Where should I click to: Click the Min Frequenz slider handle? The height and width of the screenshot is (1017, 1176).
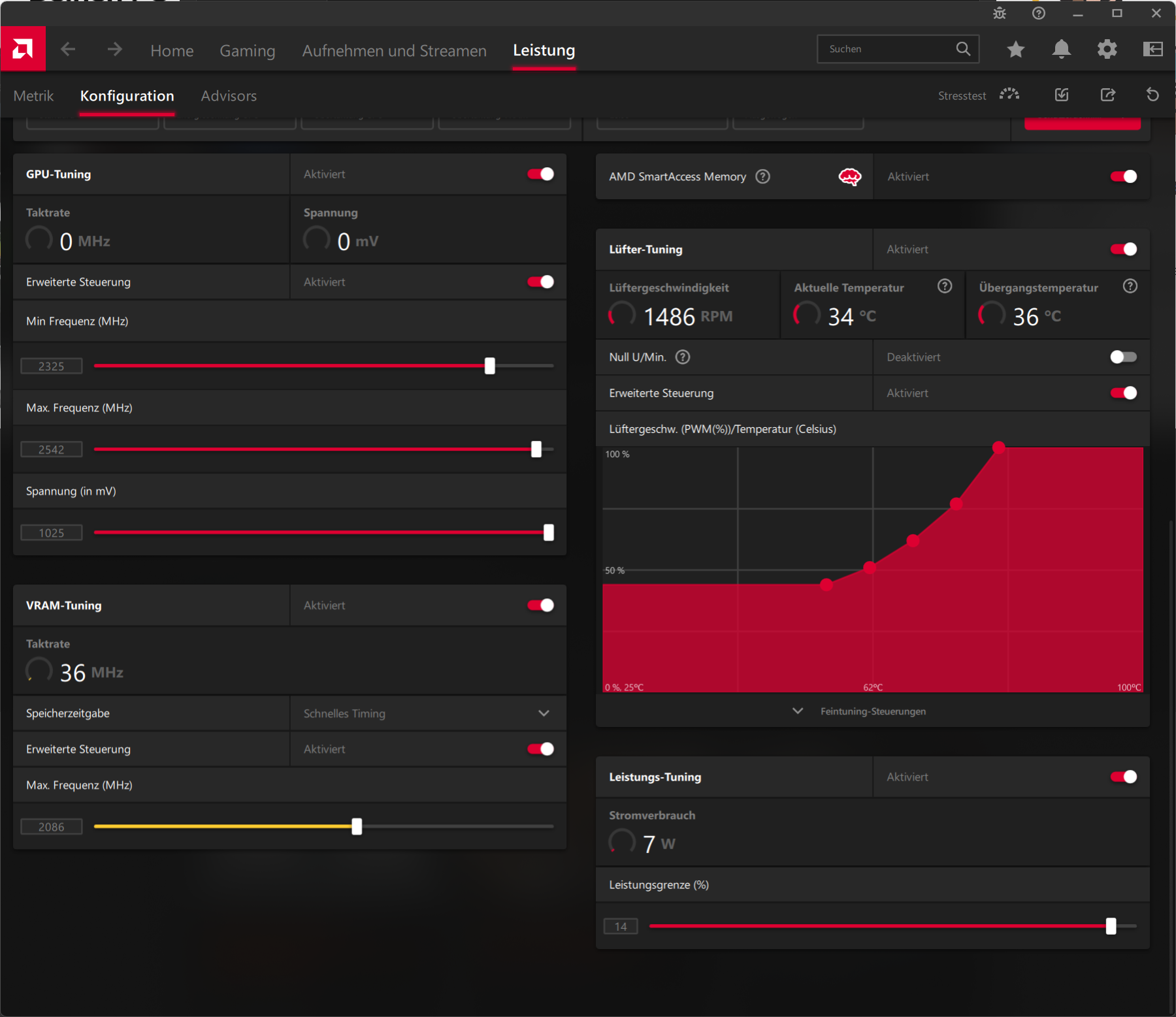[490, 366]
